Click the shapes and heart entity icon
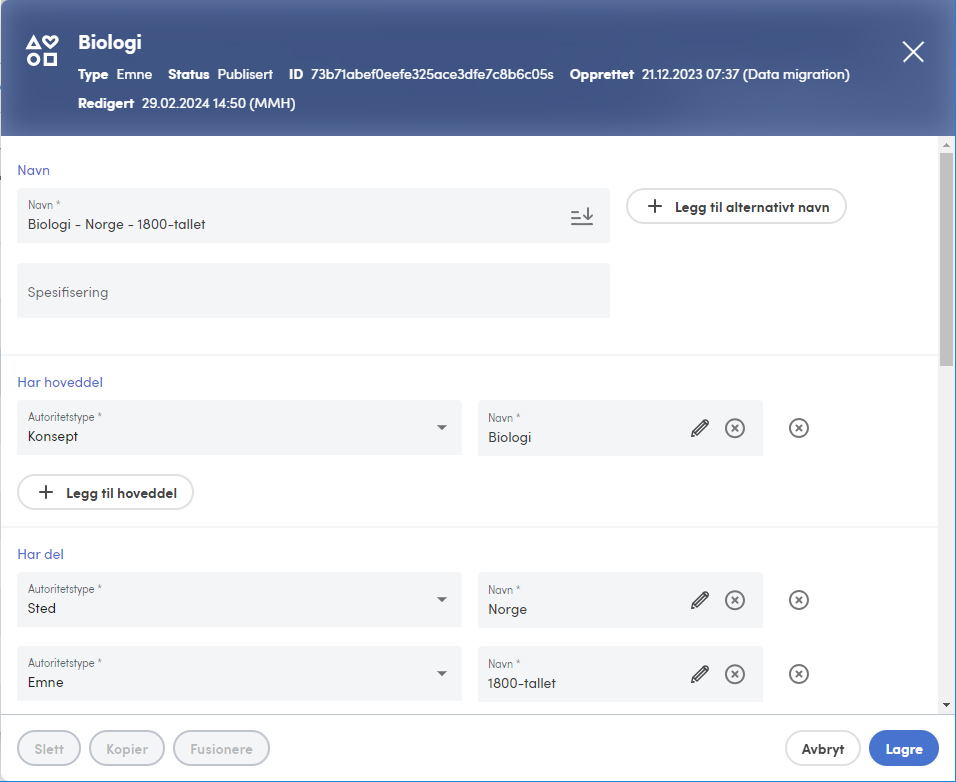This screenshot has height=782, width=956. pos(41,50)
